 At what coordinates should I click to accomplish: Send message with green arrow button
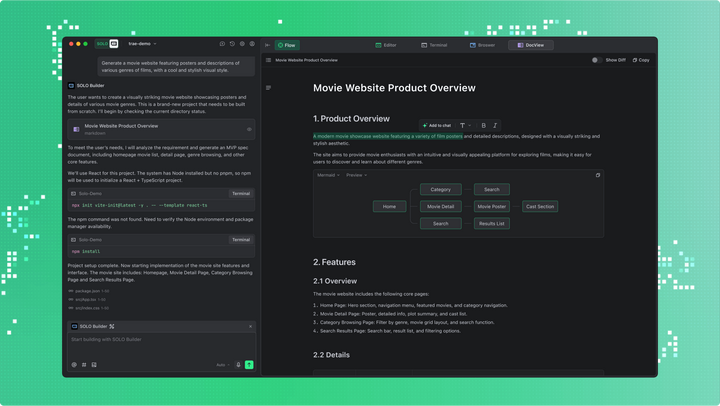pos(249,365)
